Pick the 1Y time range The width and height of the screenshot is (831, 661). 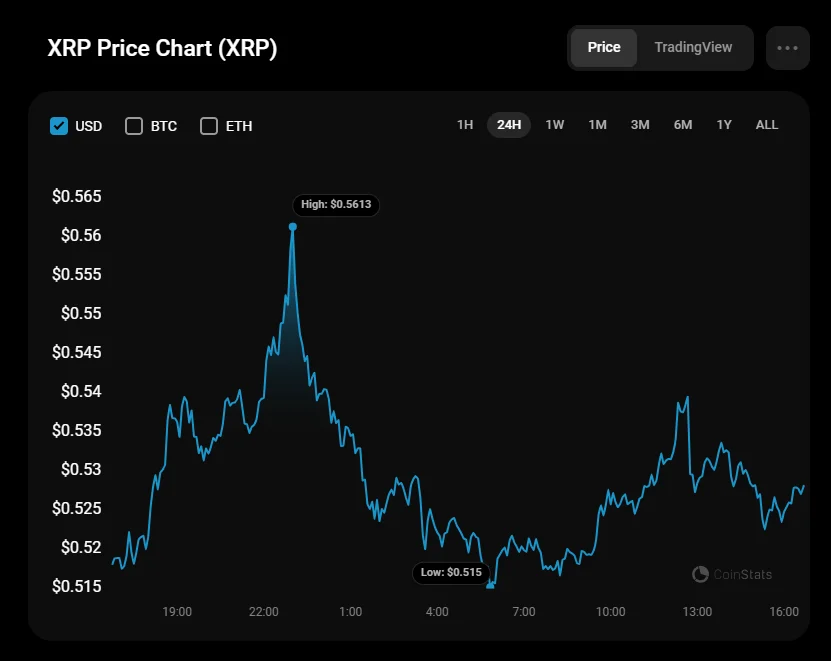[724, 125]
